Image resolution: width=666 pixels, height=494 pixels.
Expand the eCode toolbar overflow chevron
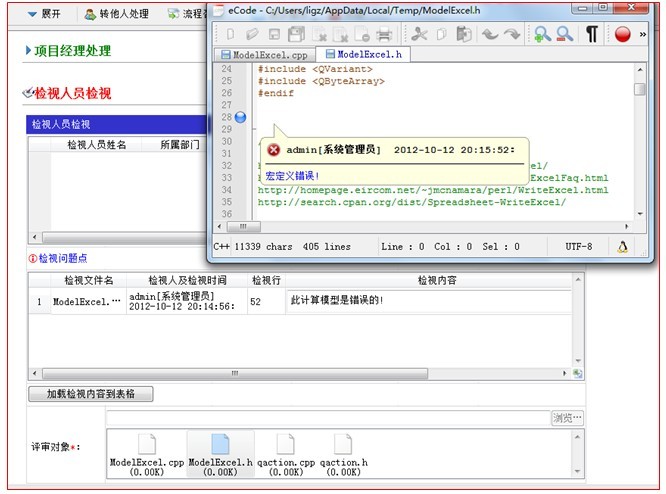642,34
